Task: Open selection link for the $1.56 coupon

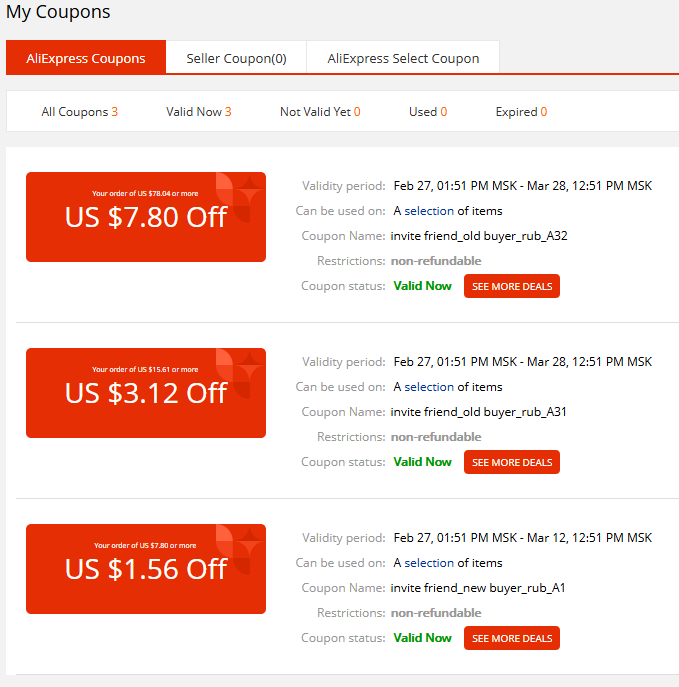Action: tap(429, 563)
